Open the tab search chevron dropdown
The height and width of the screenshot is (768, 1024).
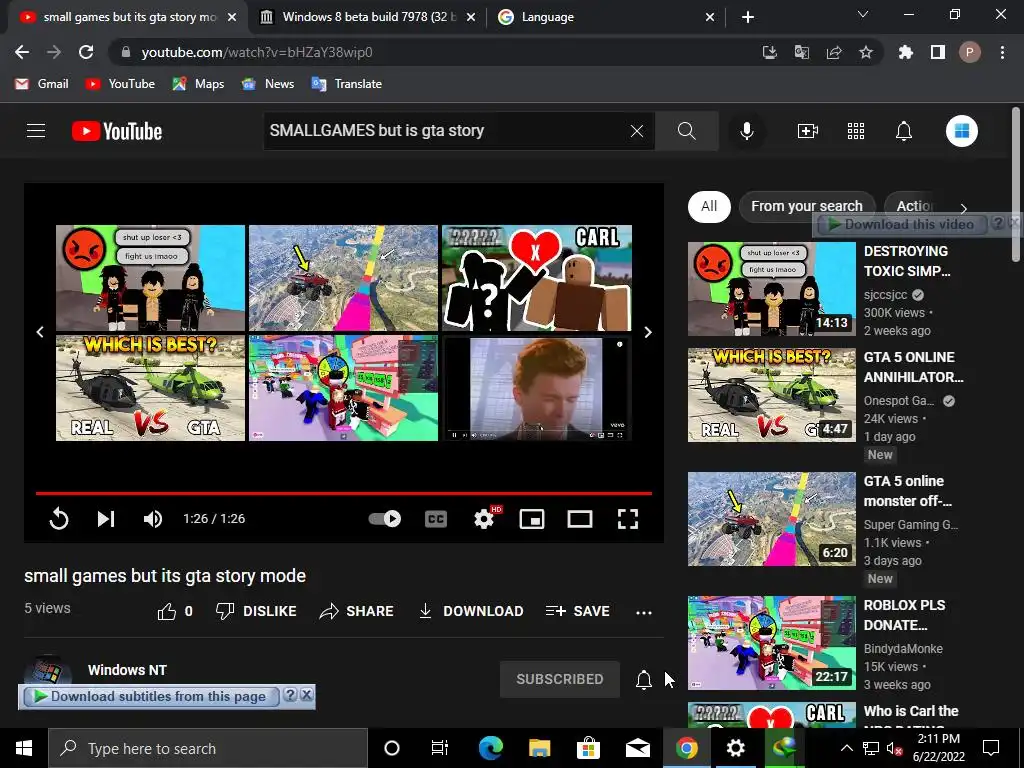[863, 14]
